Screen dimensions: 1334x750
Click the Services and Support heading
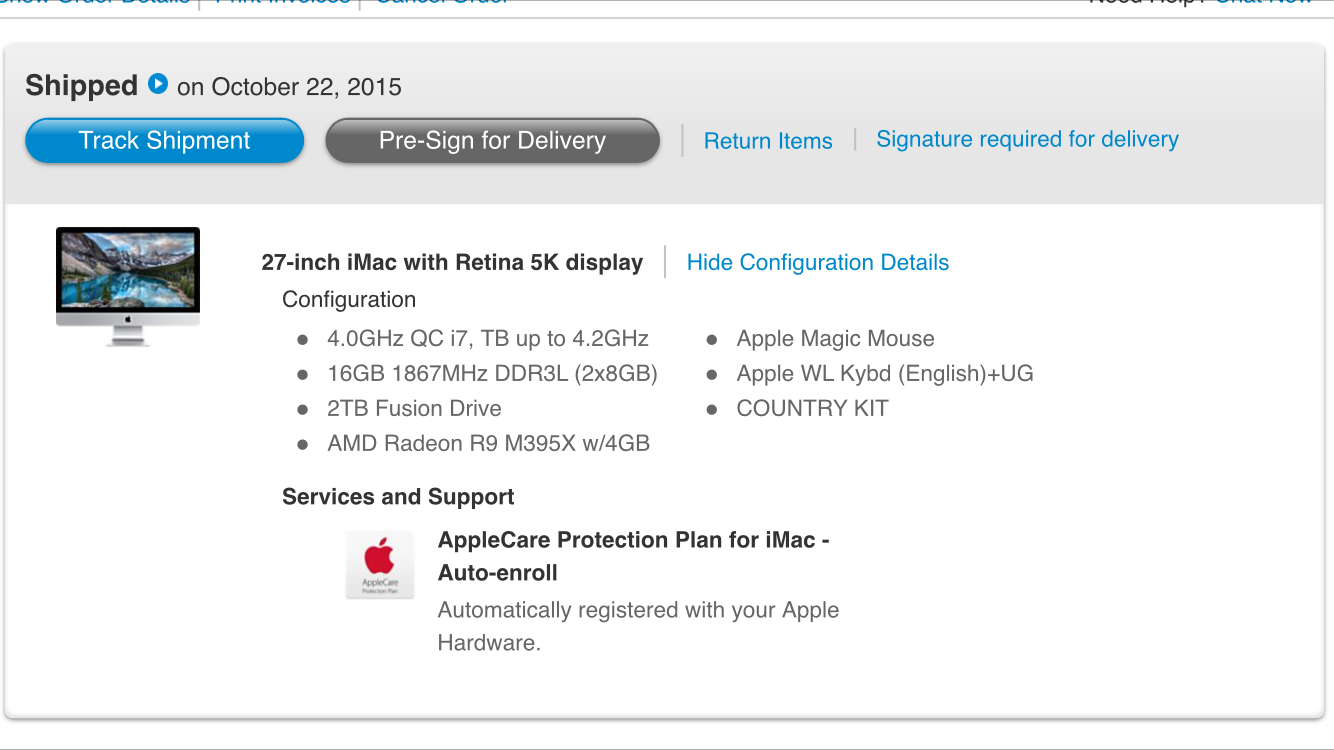(x=398, y=497)
